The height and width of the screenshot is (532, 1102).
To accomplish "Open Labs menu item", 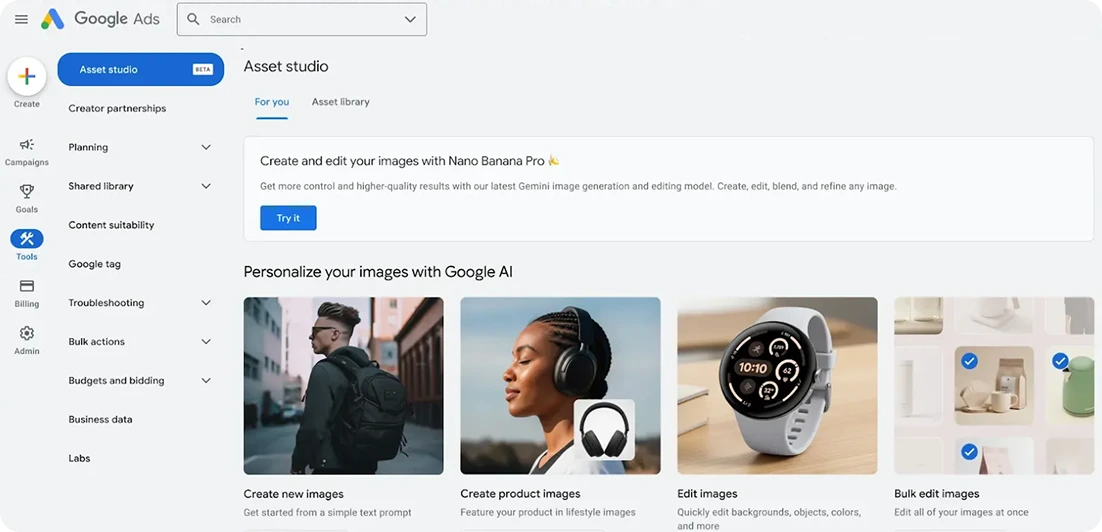I will click(79, 458).
